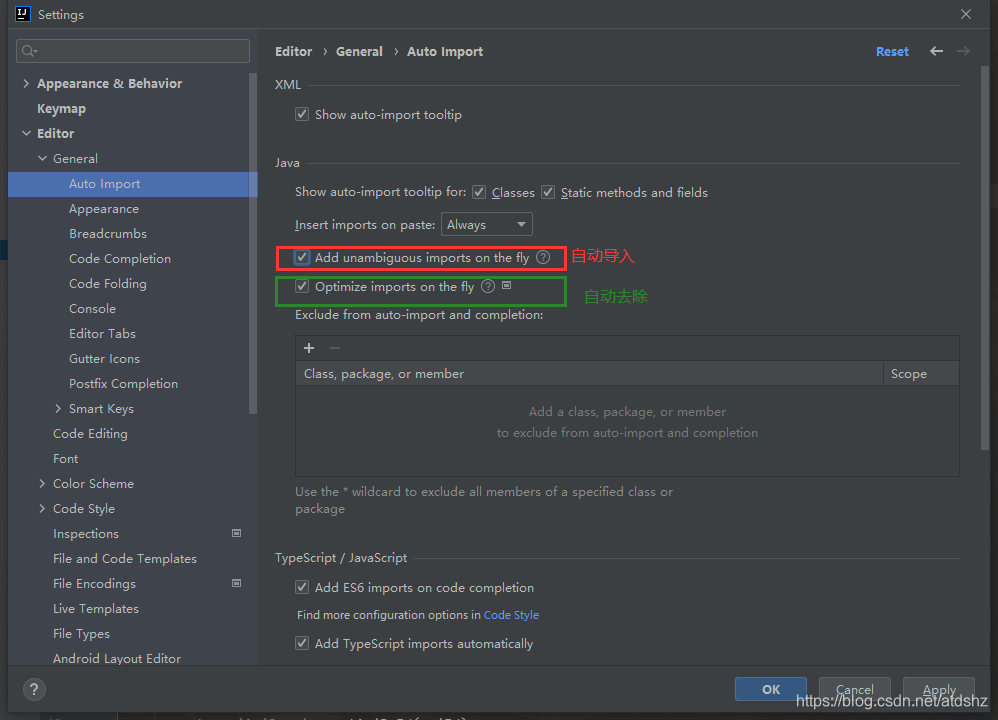Image resolution: width=998 pixels, height=720 pixels.
Task: Toggle Add TypeScript imports automatically
Action: click(x=302, y=643)
